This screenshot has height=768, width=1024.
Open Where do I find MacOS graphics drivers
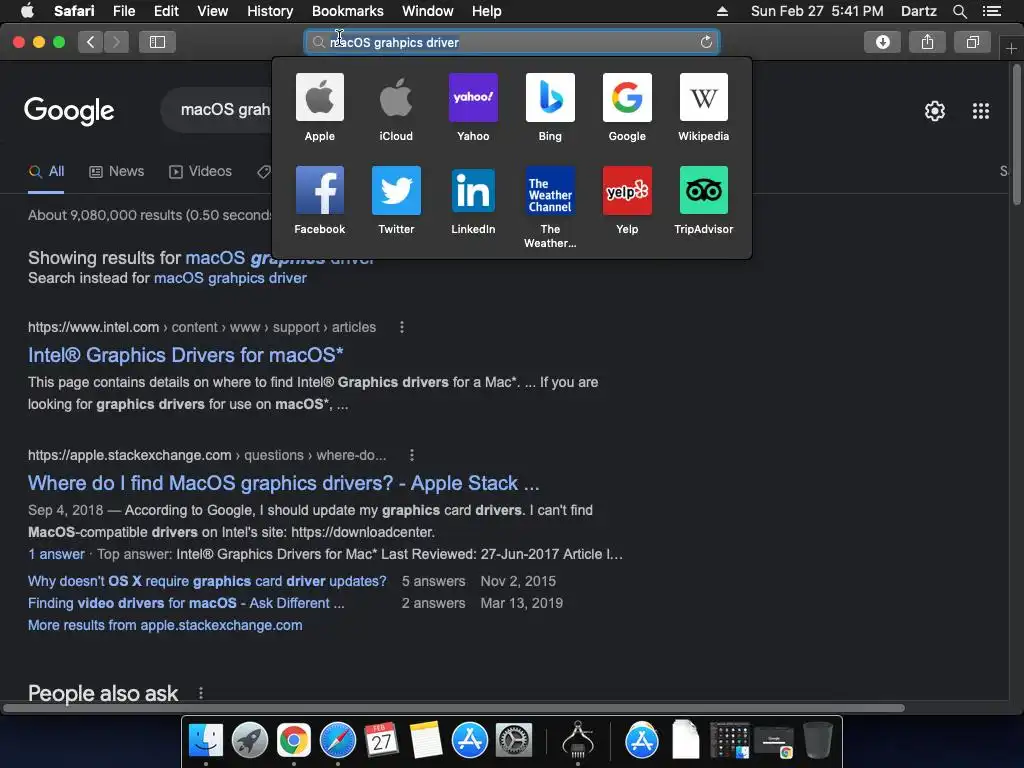[x=283, y=483]
